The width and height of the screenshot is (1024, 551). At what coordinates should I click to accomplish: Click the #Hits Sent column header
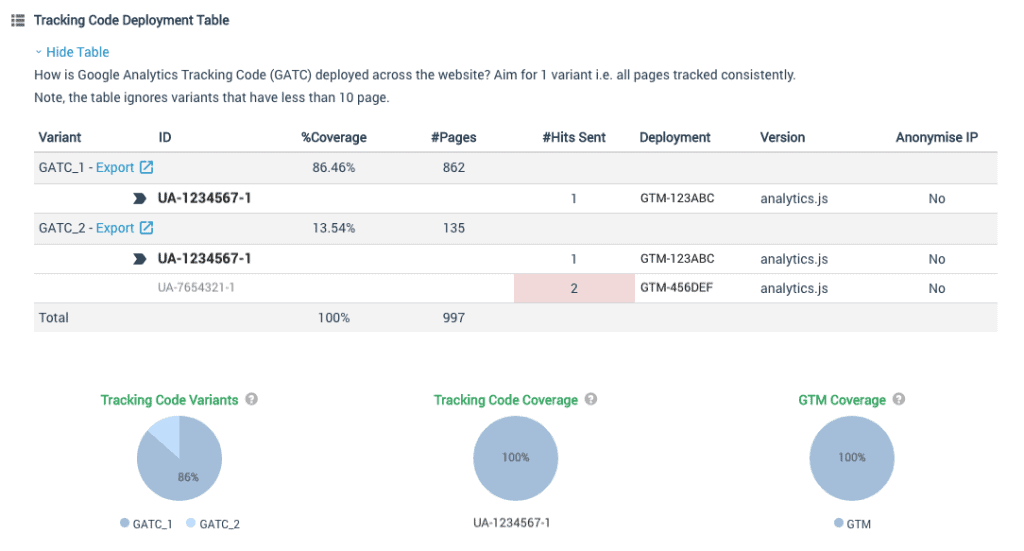click(574, 138)
